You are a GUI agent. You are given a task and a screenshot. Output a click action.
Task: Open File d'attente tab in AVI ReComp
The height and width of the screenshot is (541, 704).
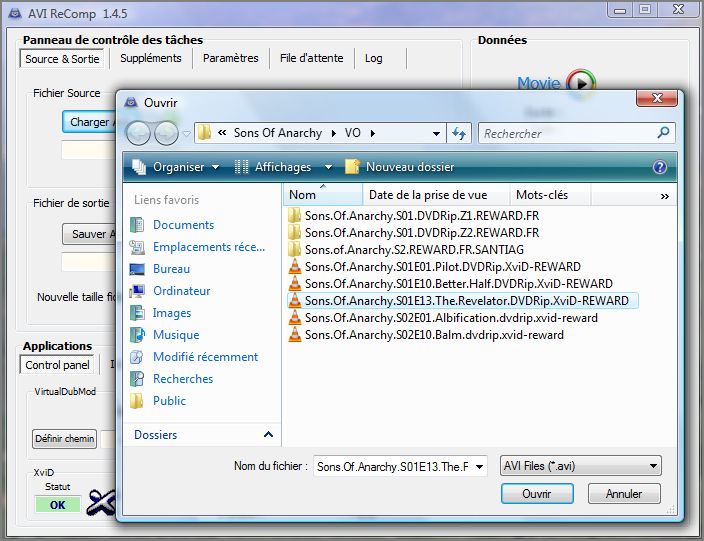[312, 58]
